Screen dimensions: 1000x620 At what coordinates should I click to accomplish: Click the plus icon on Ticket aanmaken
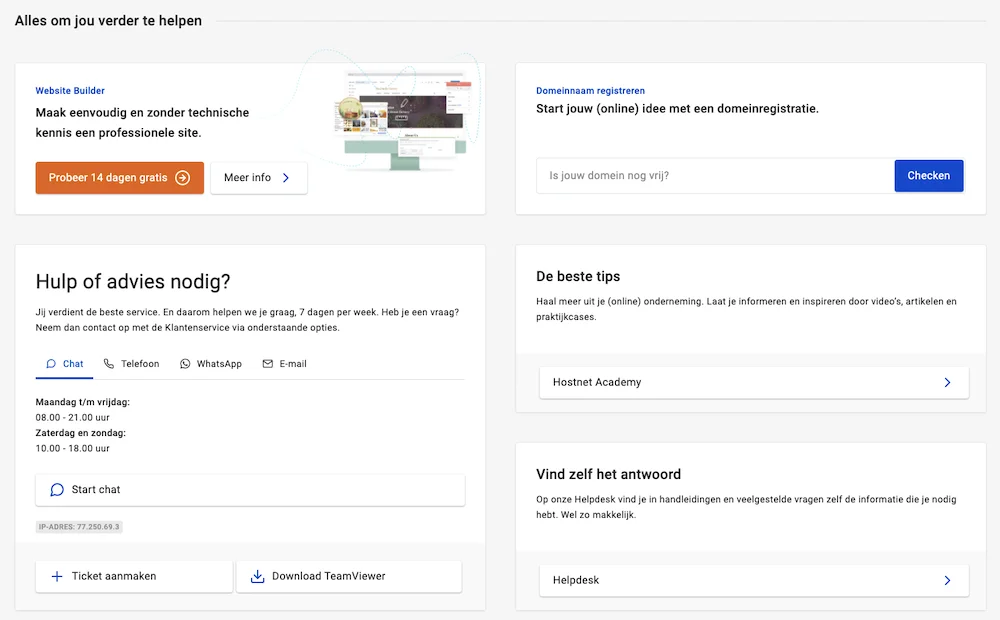pyautogui.click(x=57, y=576)
